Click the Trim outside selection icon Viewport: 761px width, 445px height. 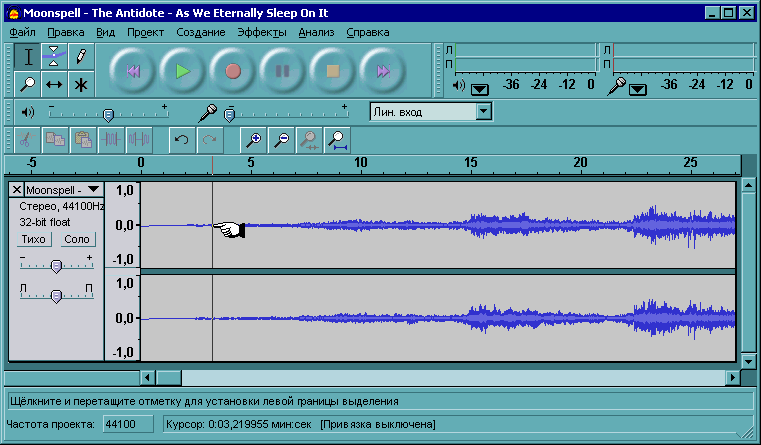pos(111,140)
